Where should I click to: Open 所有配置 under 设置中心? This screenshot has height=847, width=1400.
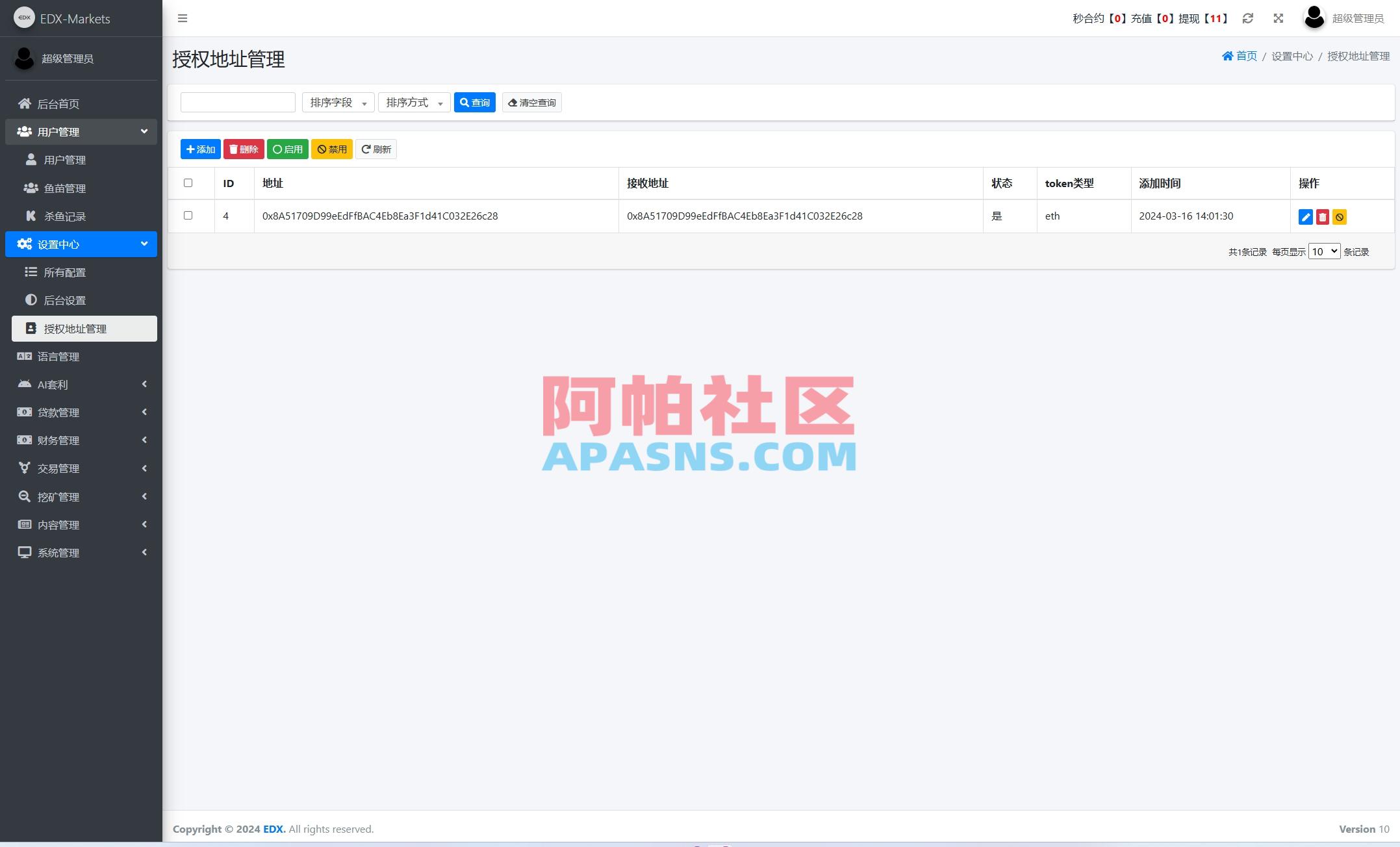coord(64,272)
